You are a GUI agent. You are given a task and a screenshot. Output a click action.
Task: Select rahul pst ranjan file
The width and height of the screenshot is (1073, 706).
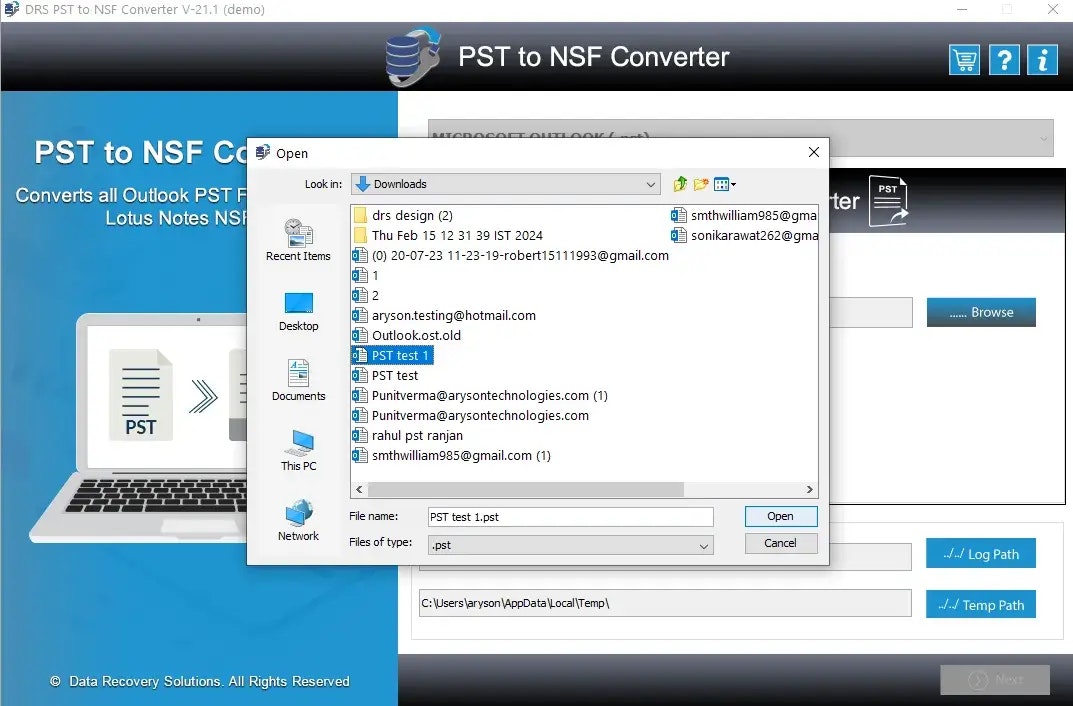tap(407, 435)
